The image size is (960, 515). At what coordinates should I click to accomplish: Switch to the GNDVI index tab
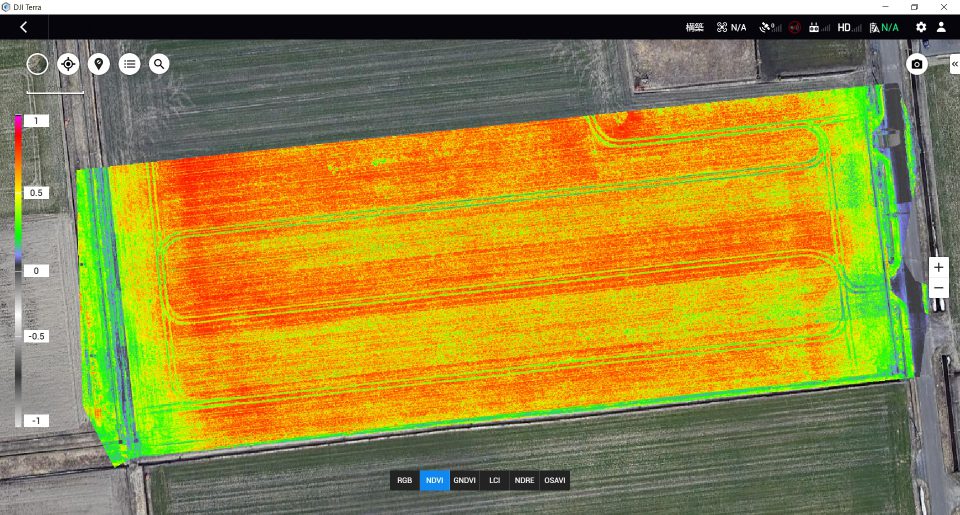point(465,481)
